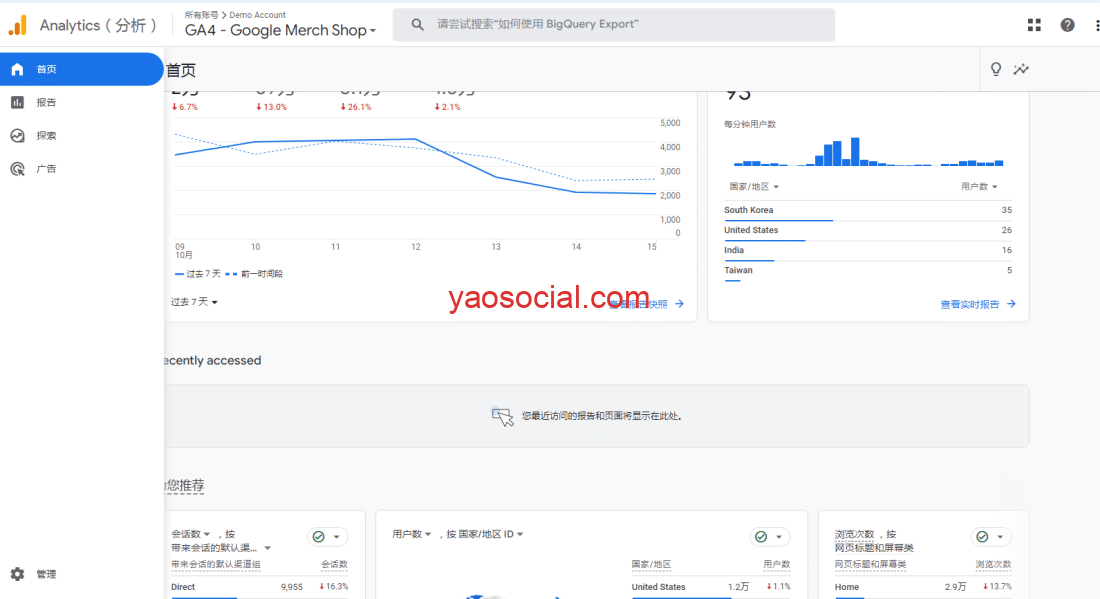
Task: Click the sparkline trend insights icon
Action: pos(1021,69)
